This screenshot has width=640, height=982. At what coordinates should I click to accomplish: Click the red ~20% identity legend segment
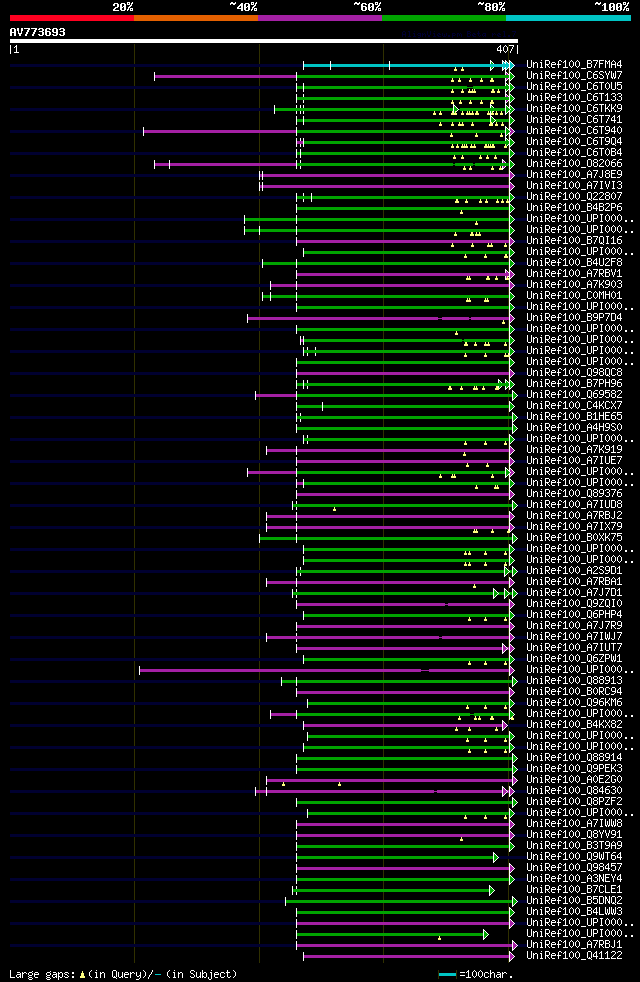pyautogui.click(x=72, y=18)
